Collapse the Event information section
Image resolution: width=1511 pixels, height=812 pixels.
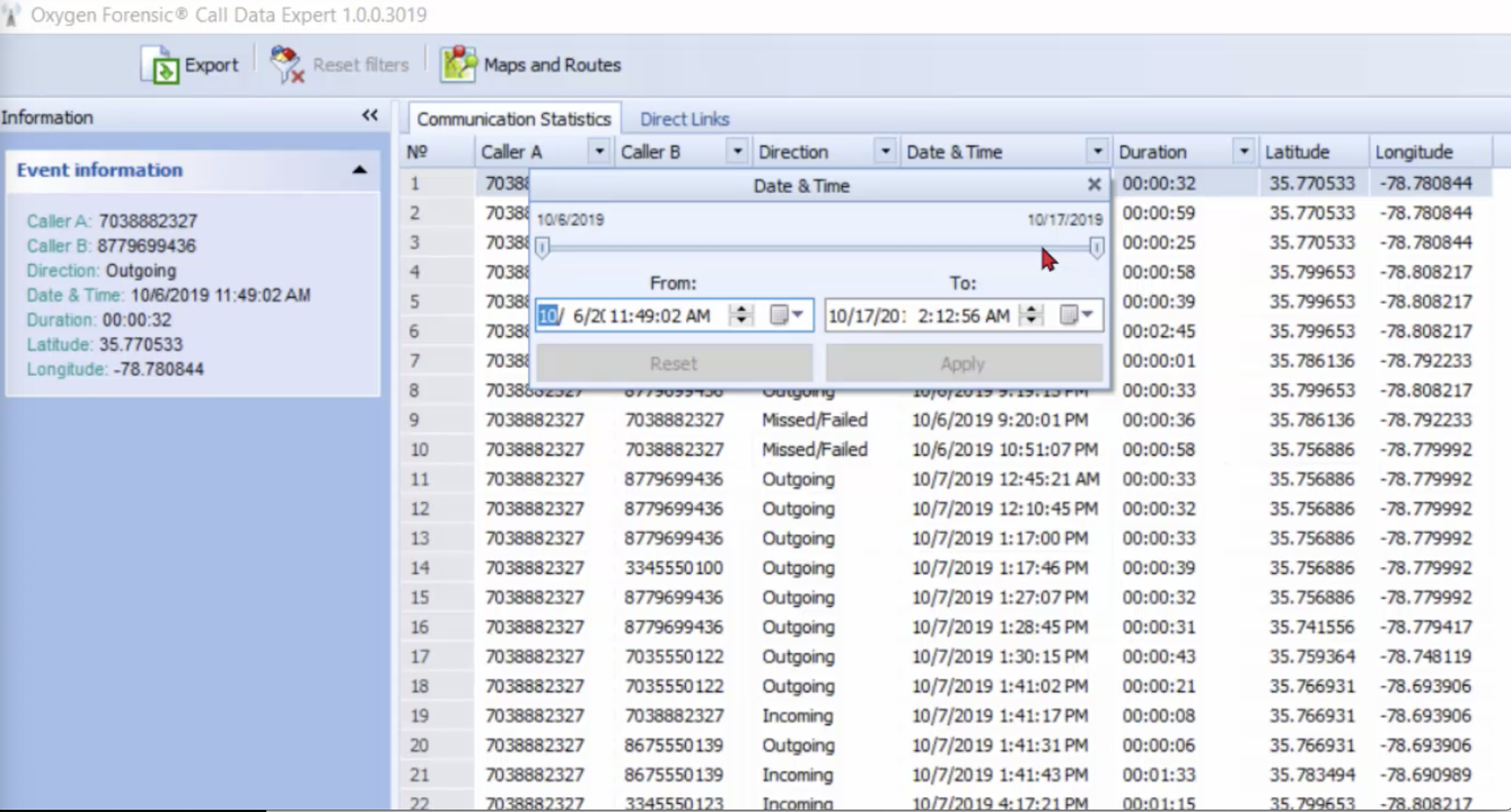[359, 170]
